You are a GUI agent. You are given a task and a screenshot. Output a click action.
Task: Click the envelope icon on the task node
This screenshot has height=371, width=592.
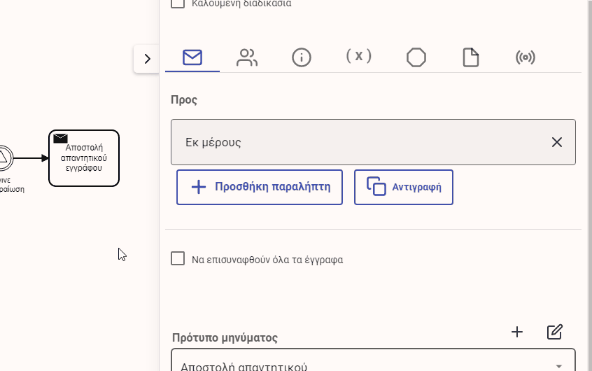click(x=60, y=139)
